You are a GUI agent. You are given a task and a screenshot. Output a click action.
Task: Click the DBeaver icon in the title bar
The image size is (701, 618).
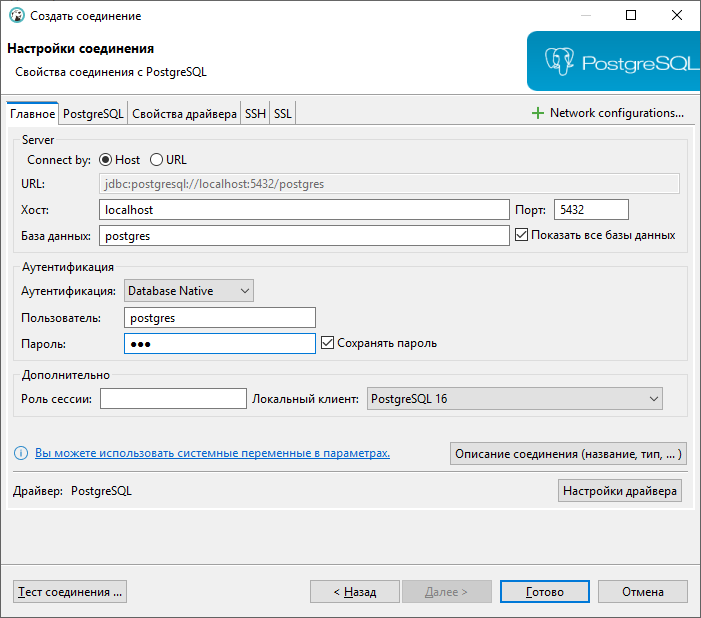(x=17, y=15)
